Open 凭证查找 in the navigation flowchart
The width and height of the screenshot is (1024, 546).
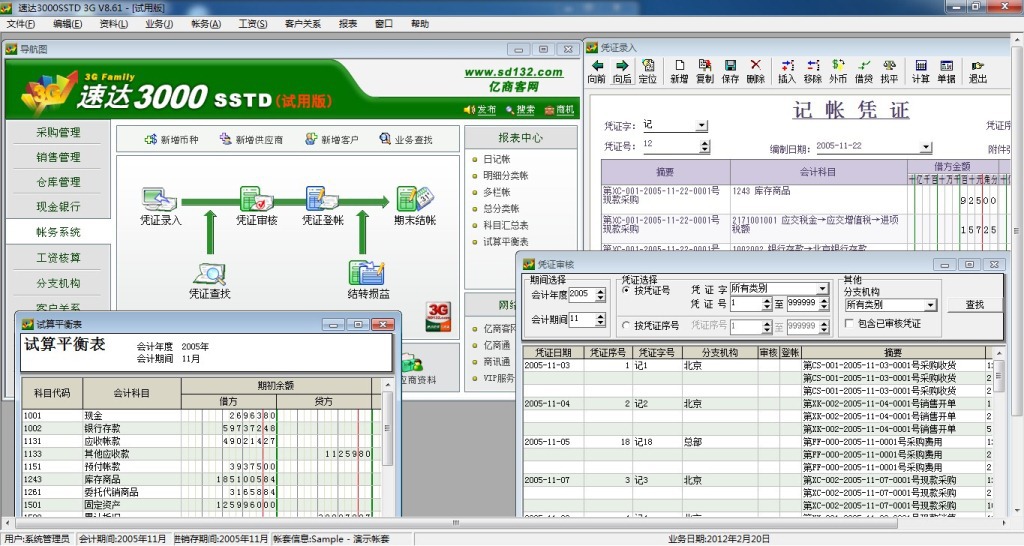pos(210,280)
